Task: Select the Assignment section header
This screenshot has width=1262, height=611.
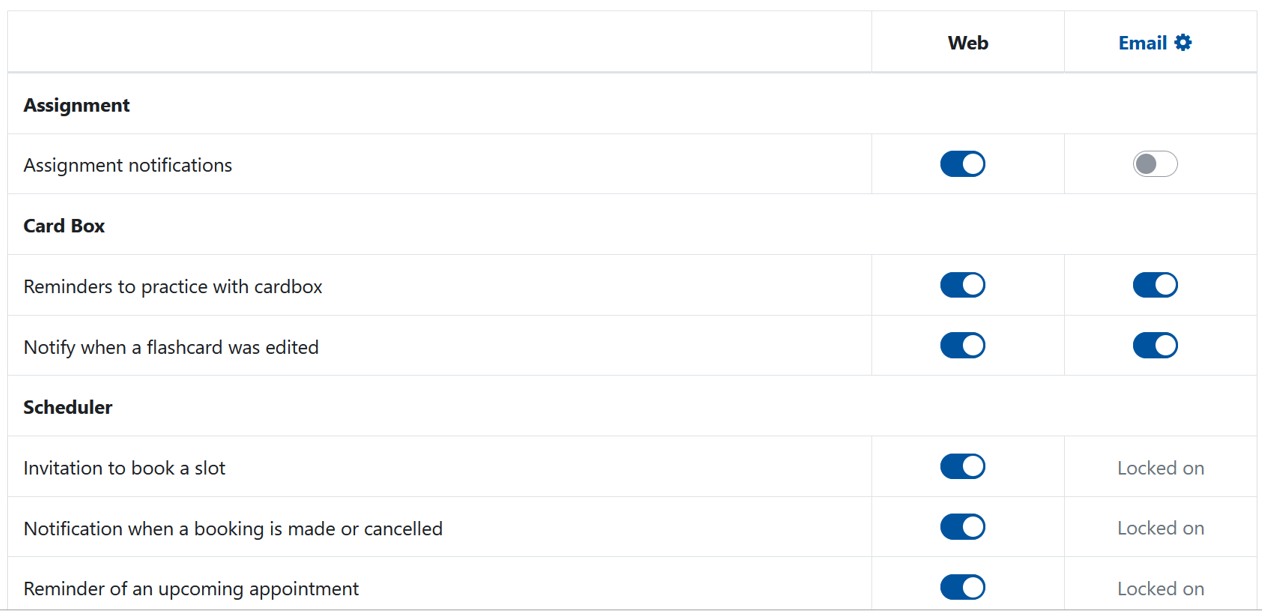Action: coord(76,104)
